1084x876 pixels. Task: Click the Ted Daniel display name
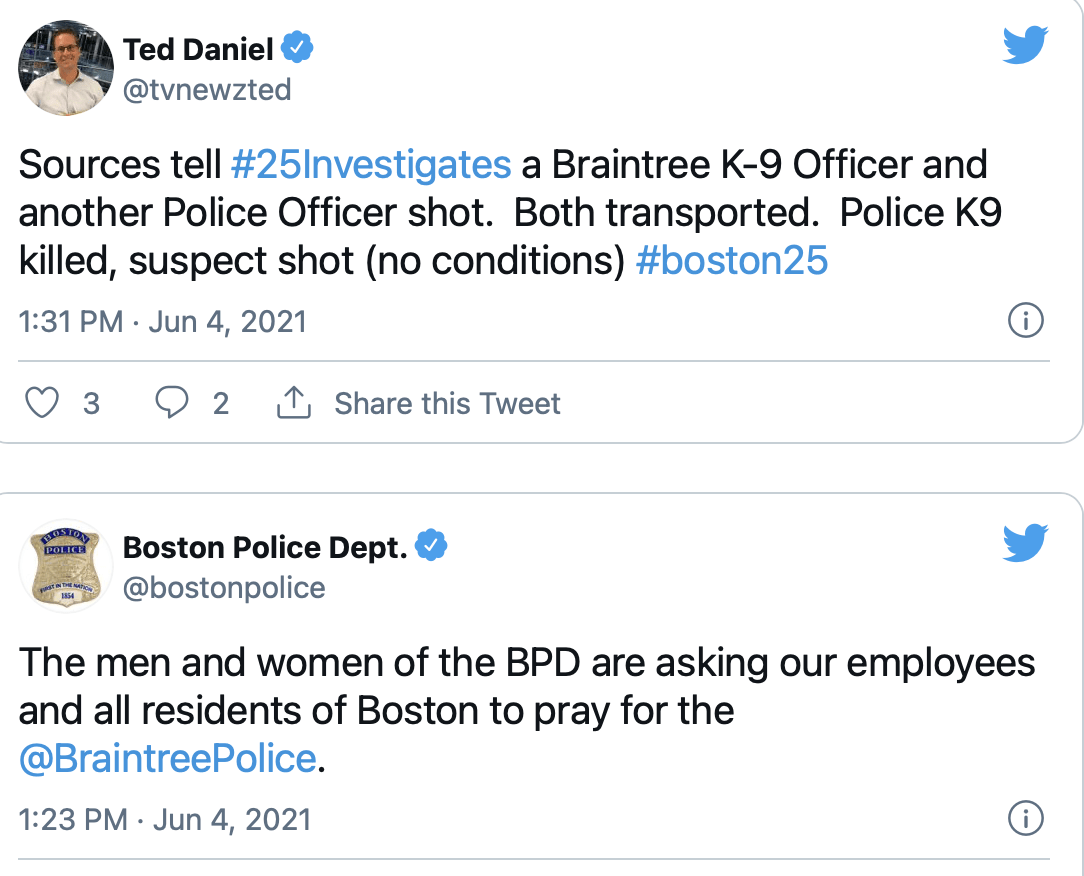pyautogui.click(x=198, y=49)
